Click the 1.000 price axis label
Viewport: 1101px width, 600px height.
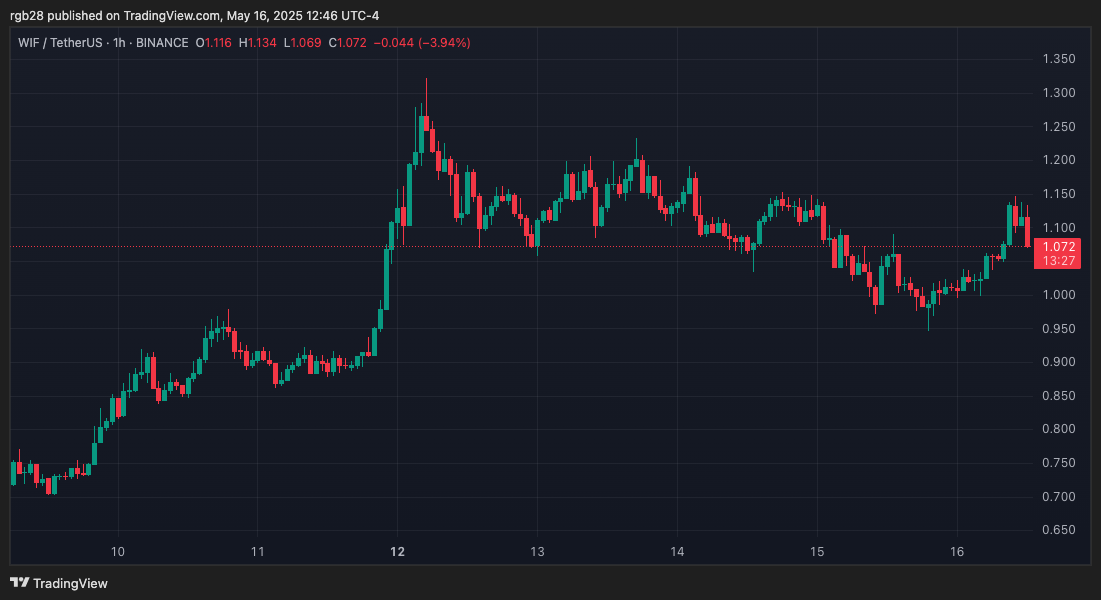click(1059, 294)
